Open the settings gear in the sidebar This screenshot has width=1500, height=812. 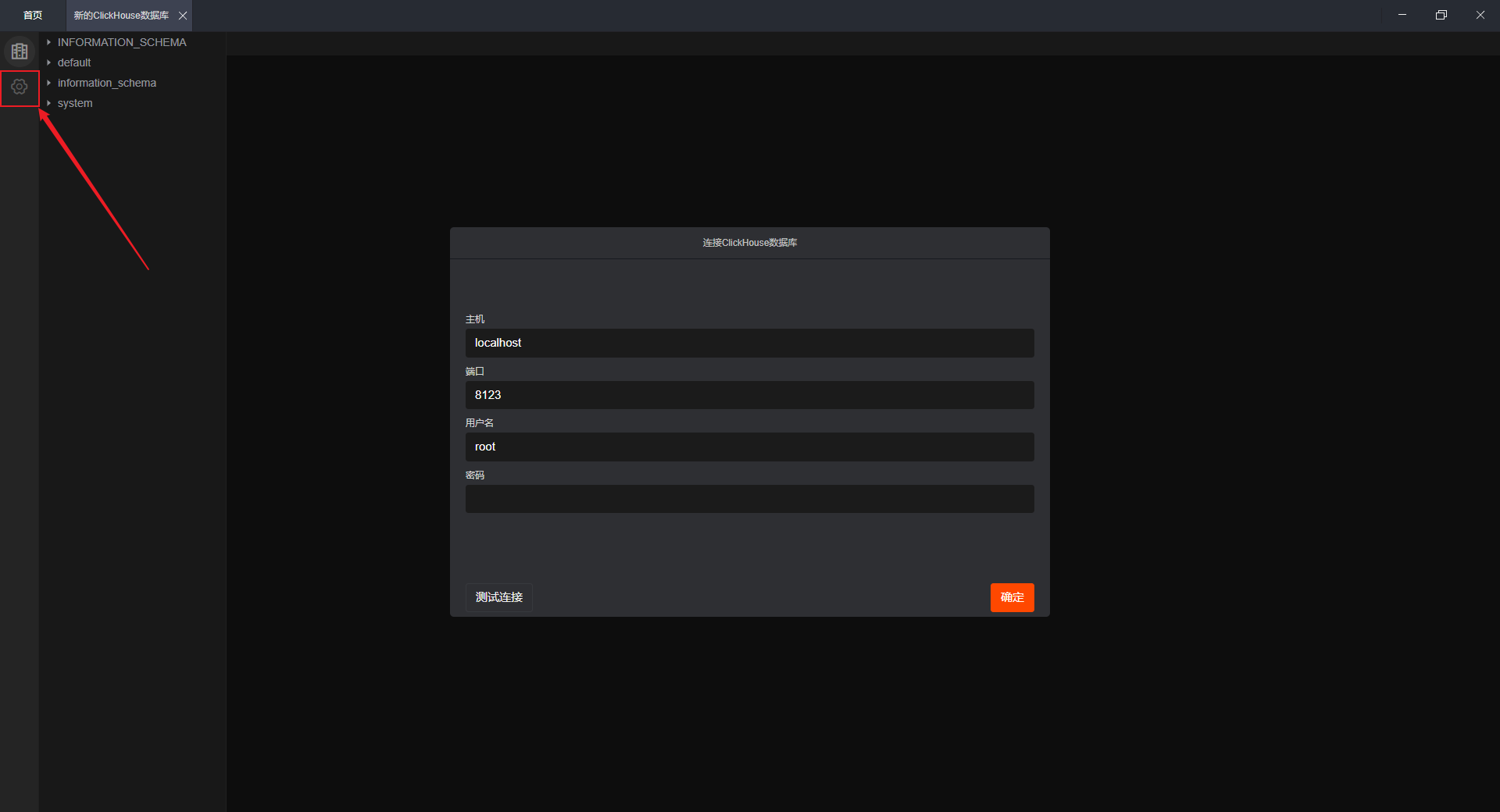tap(20, 87)
